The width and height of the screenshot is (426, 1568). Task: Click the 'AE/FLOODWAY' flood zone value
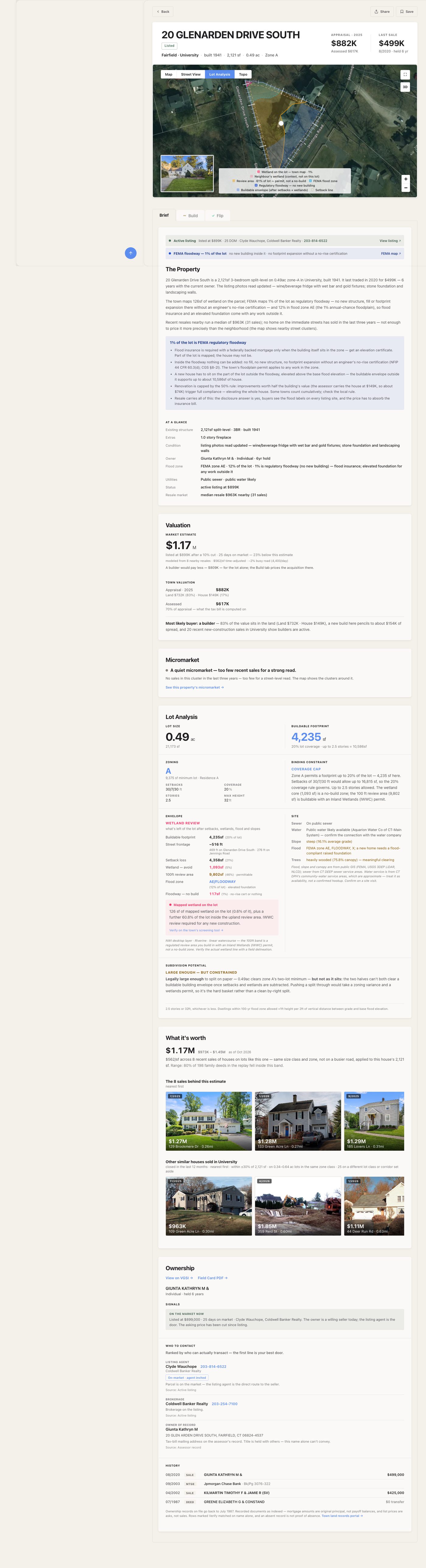(x=222, y=881)
